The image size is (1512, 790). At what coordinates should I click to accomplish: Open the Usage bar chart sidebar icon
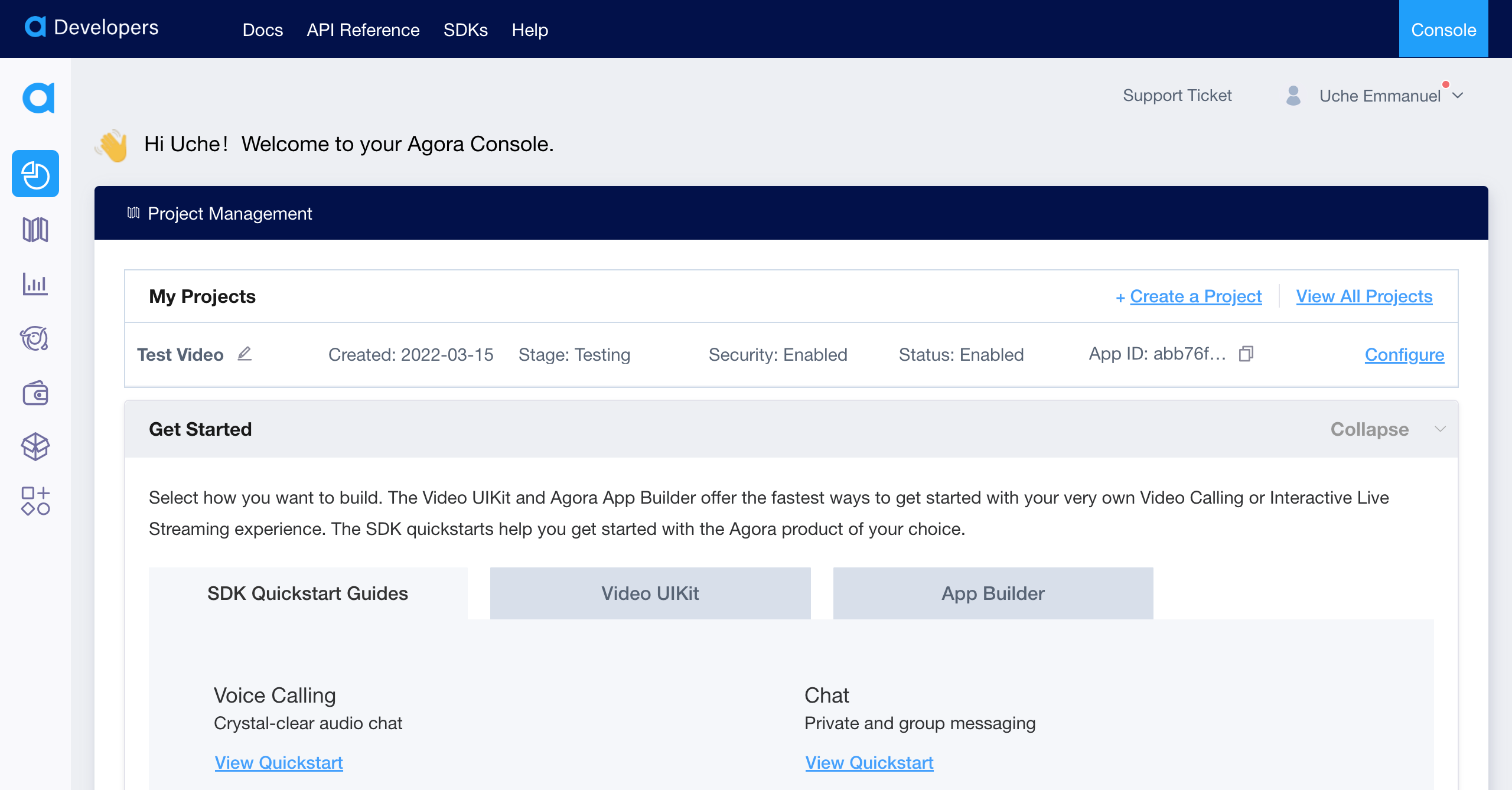pos(35,284)
